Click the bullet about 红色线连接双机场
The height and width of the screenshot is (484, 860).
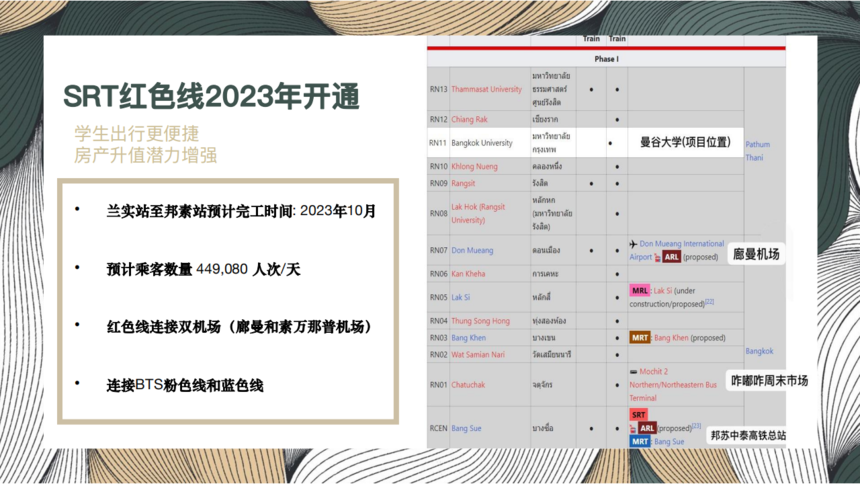(240, 327)
